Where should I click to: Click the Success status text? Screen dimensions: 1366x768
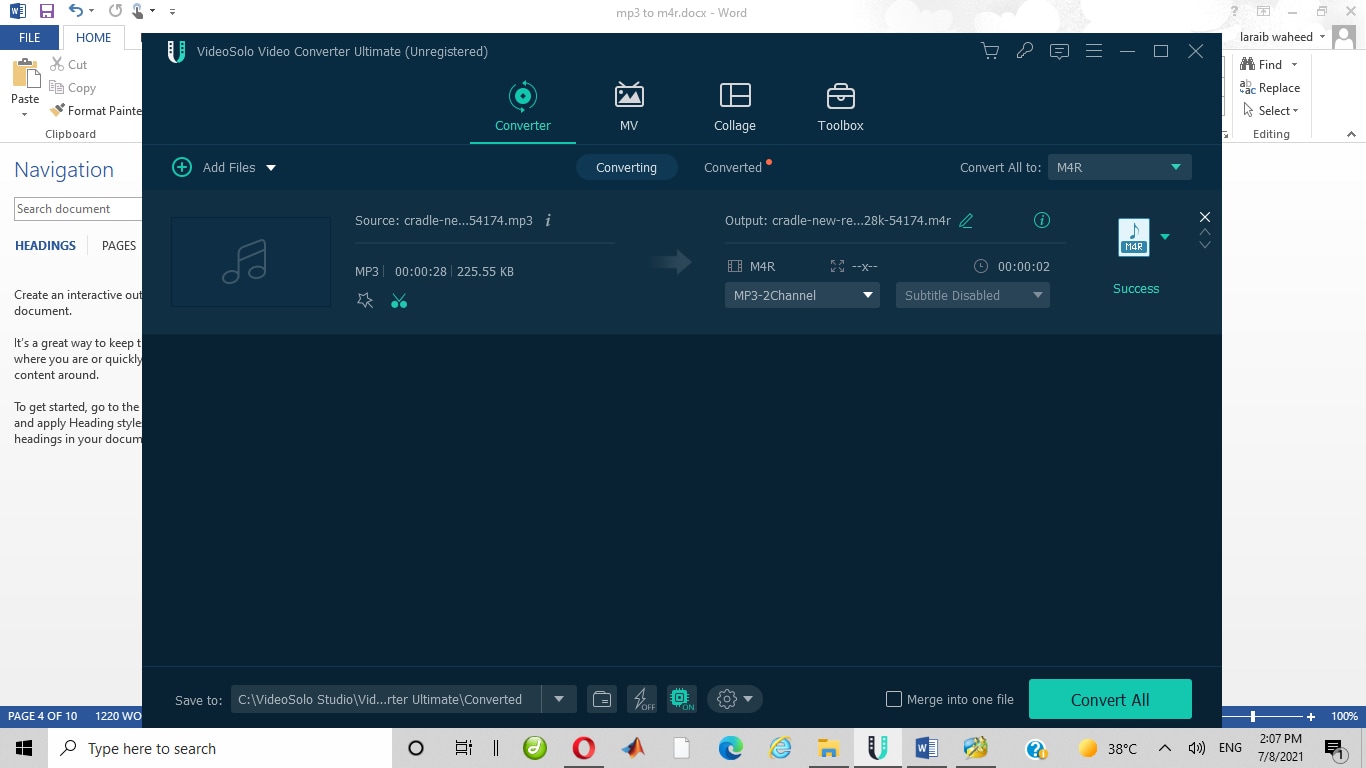tap(1136, 288)
